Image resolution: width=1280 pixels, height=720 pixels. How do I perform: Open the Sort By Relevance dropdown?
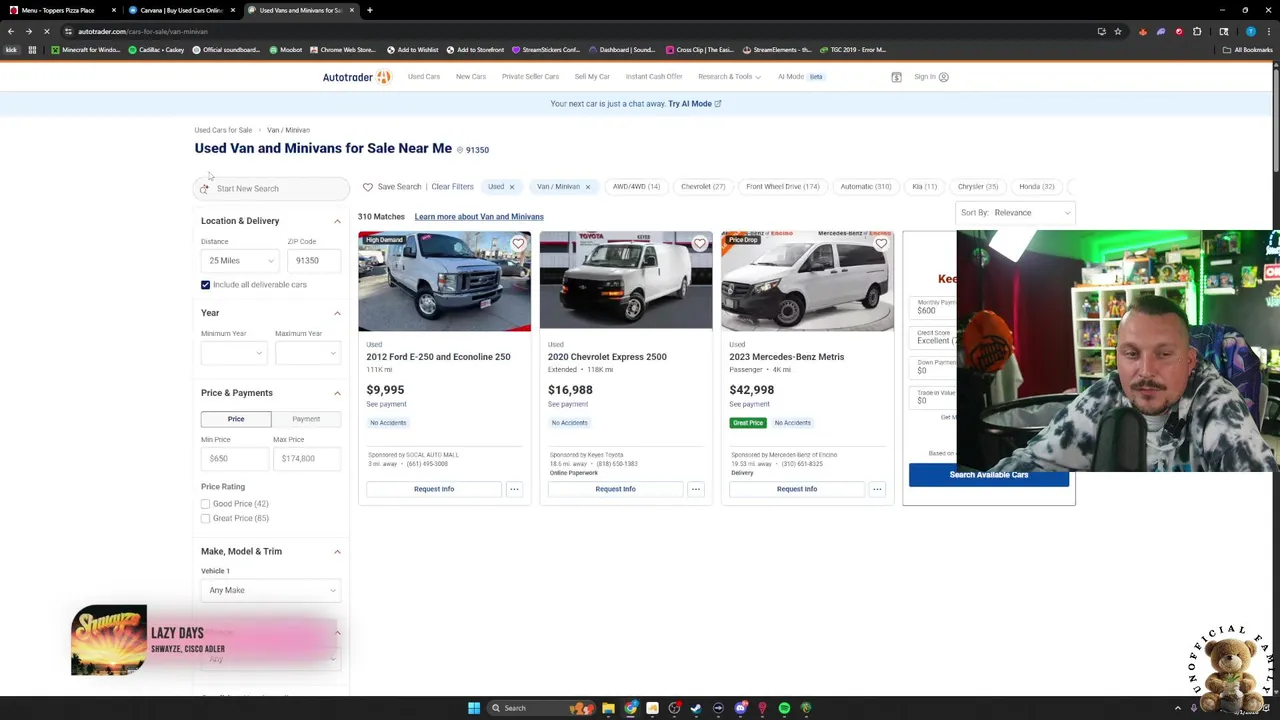pyautogui.click(x=1016, y=213)
